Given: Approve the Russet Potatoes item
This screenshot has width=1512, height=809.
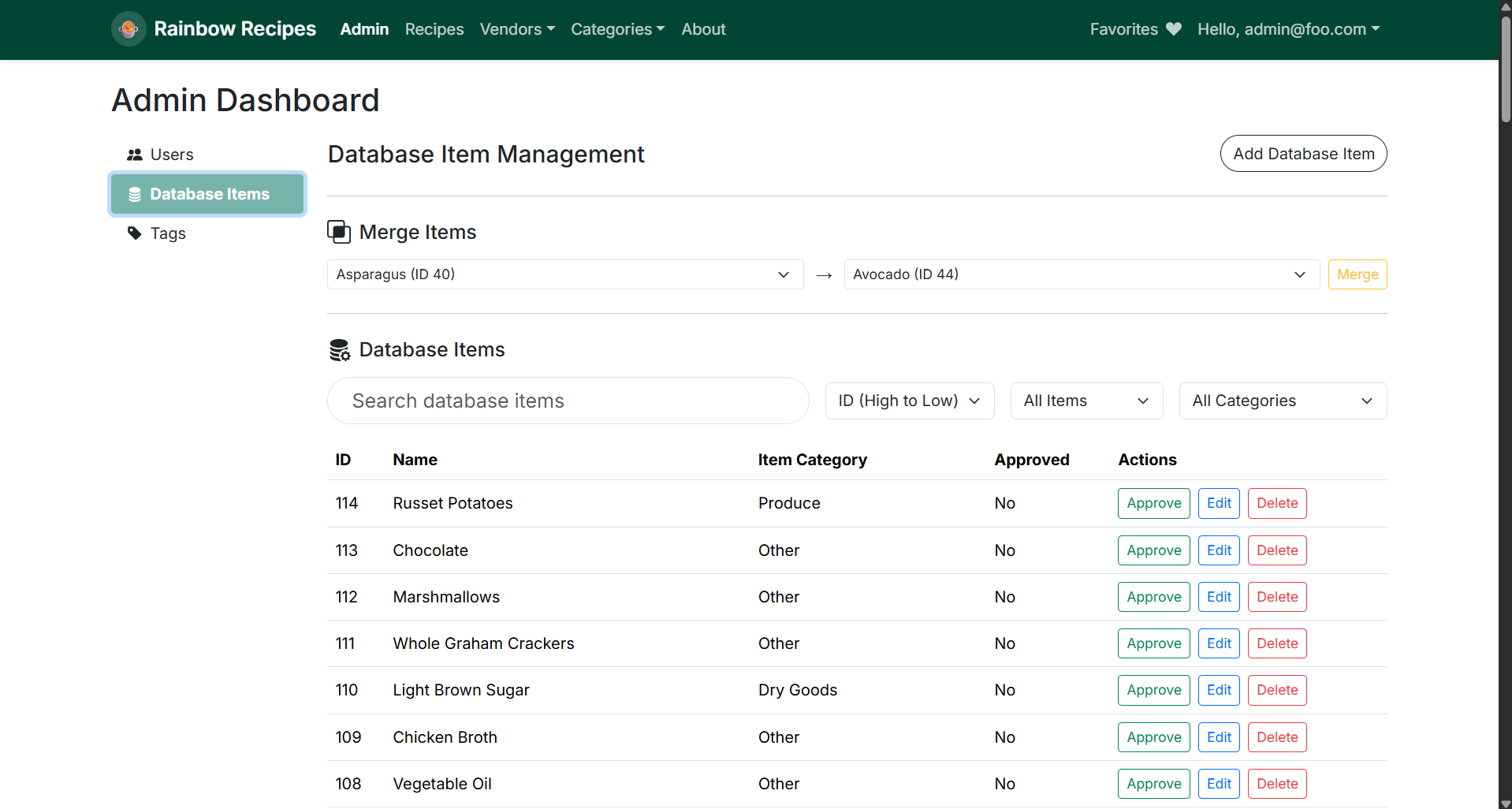Looking at the screenshot, I should pyautogui.click(x=1153, y=503).
